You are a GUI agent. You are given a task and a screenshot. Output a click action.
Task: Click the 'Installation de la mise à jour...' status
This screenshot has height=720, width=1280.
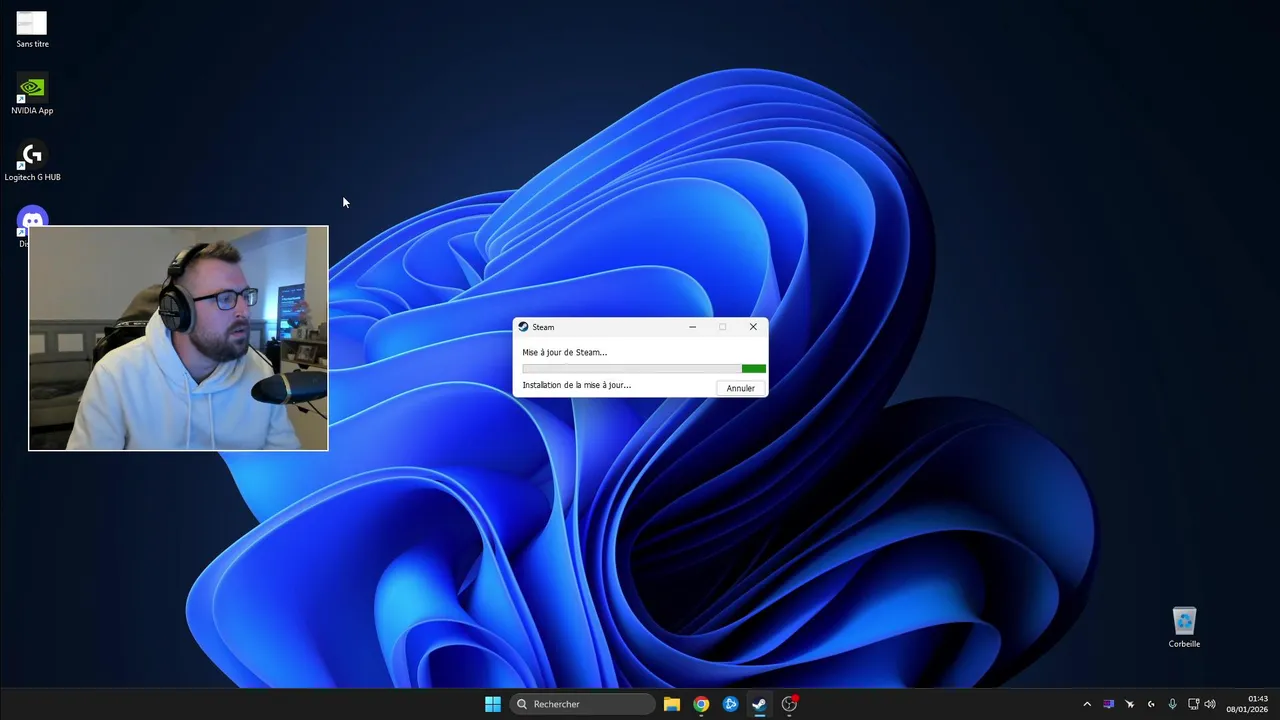point(576,385)
